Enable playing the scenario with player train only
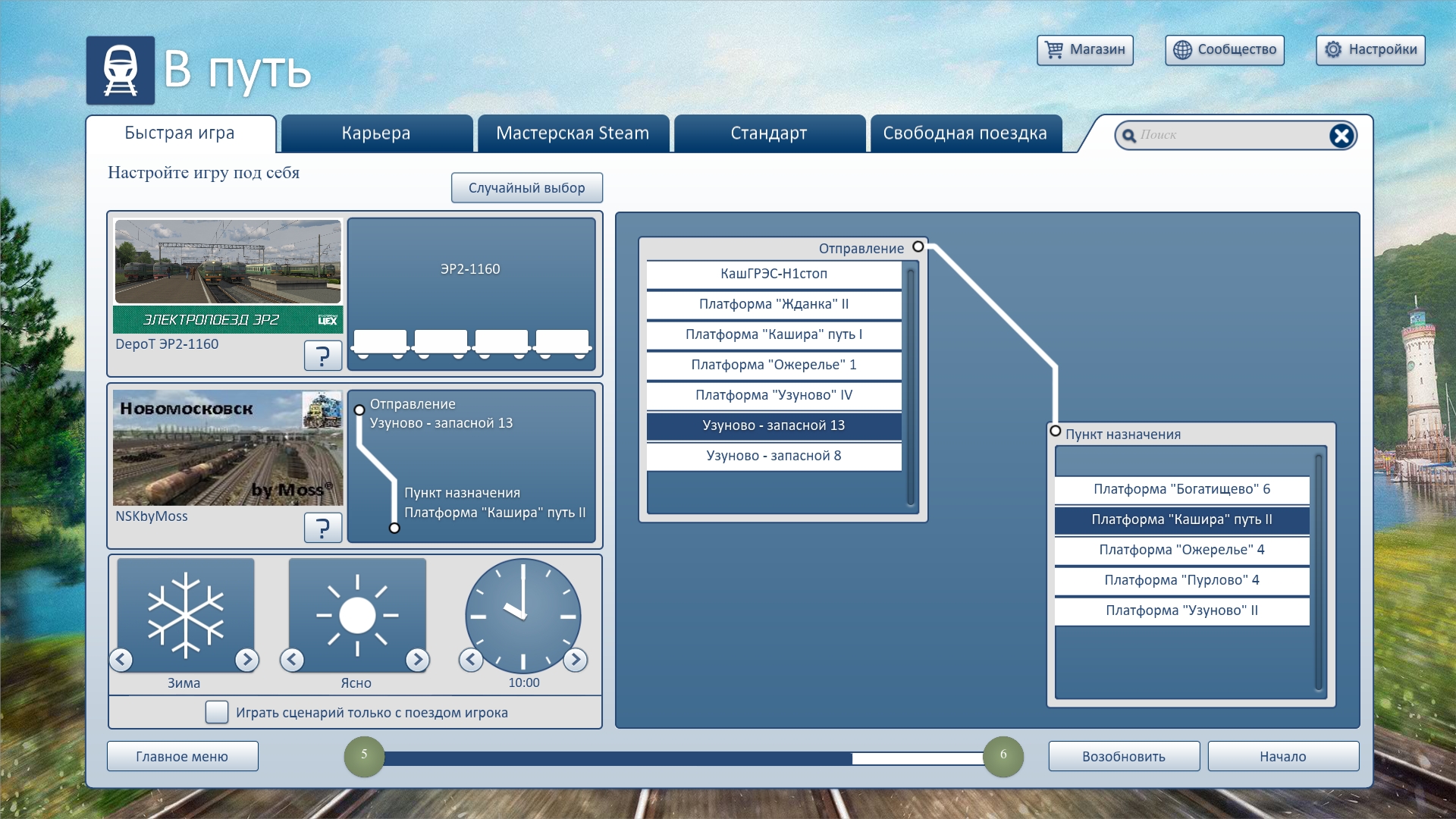This screenshot has height=819, width=1456. (x=217, y=712)
